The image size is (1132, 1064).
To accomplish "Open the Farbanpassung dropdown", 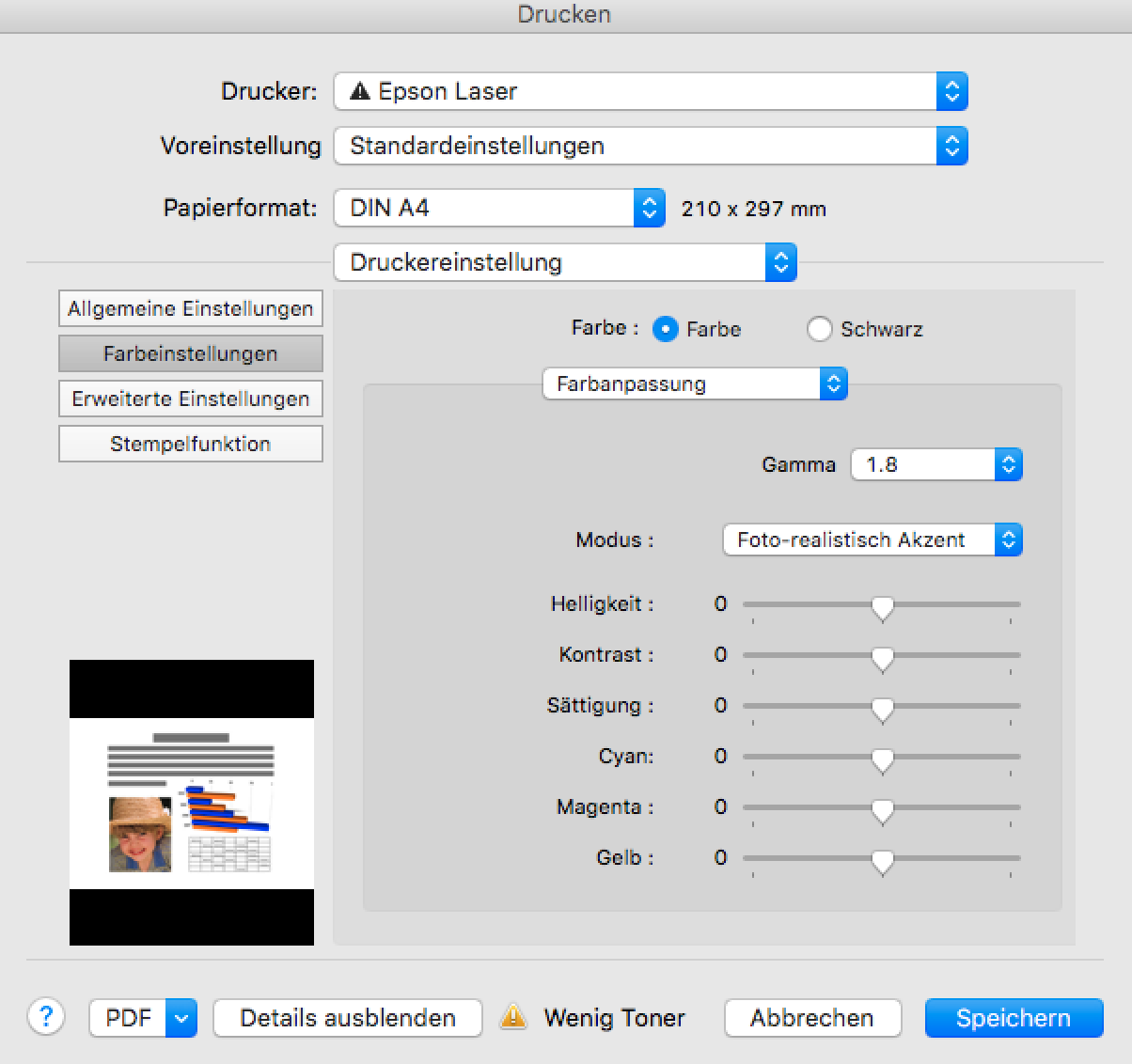I will tap(695, 383).
